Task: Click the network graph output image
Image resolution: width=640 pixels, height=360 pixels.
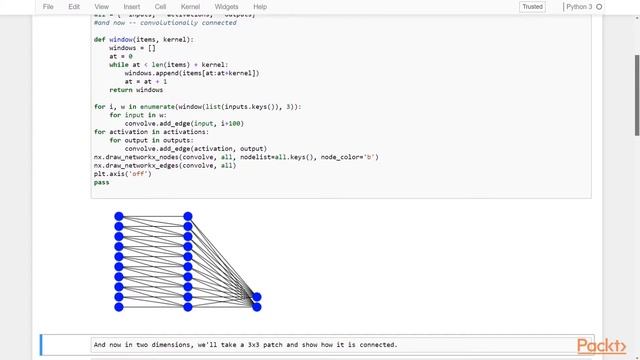Action: point(188,261)
